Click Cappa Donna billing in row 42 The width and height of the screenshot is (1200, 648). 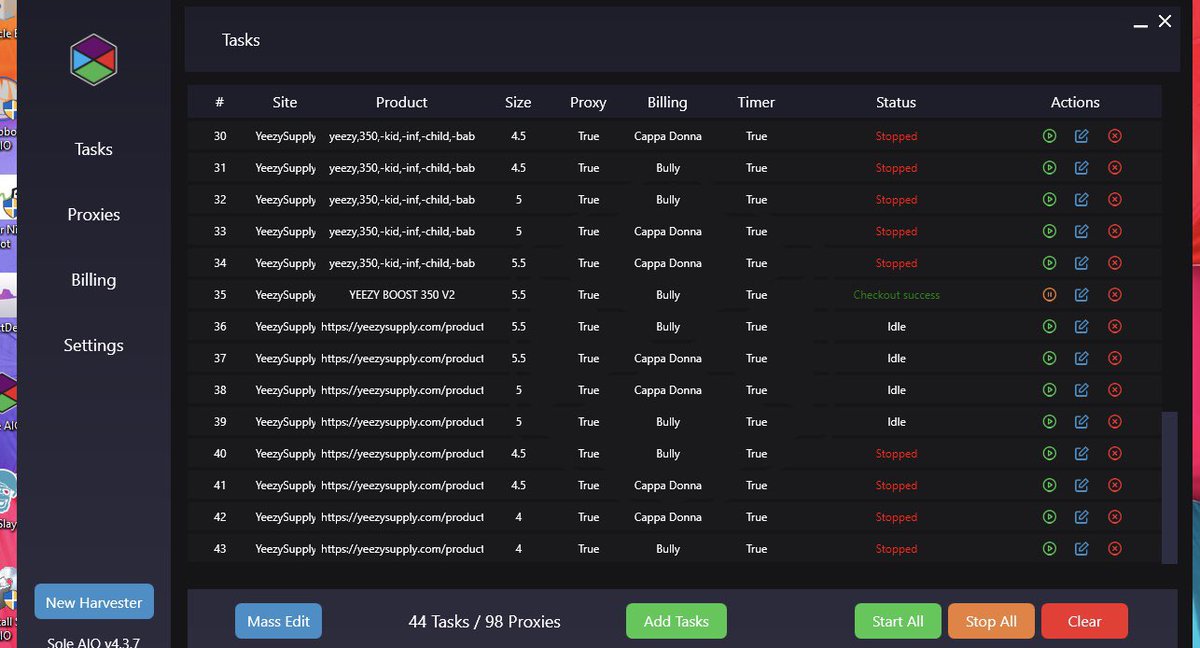tap(668, 517)
